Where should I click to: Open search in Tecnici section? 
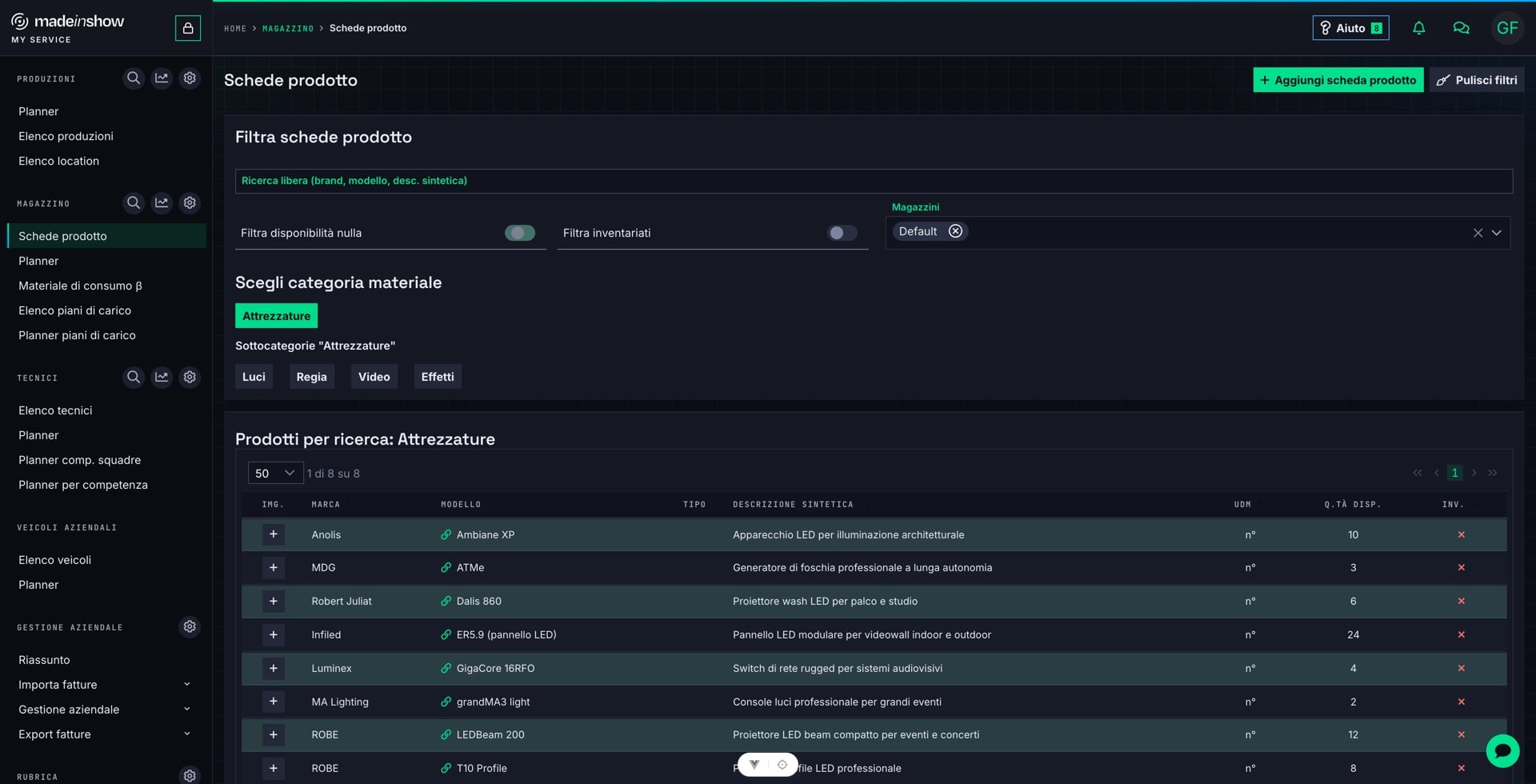[134, 377]
